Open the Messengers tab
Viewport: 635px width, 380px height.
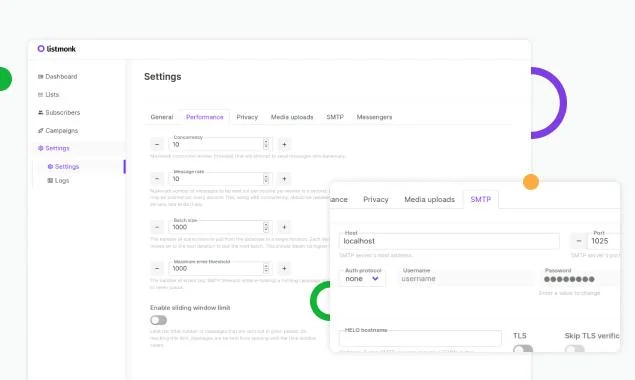(x=374, y=117)
